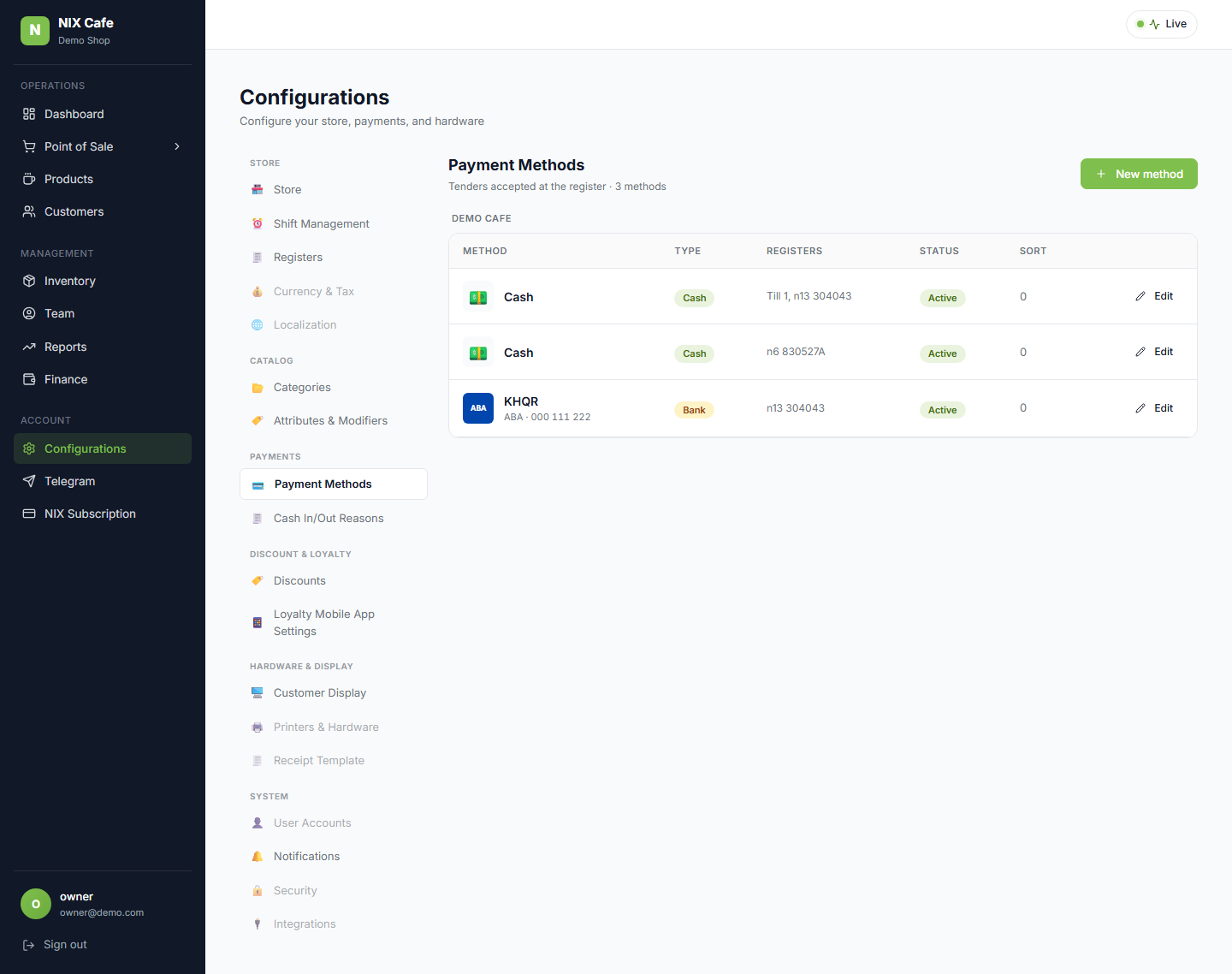
Task: Click the Bank type badge for KHQR
Action: 694,410
